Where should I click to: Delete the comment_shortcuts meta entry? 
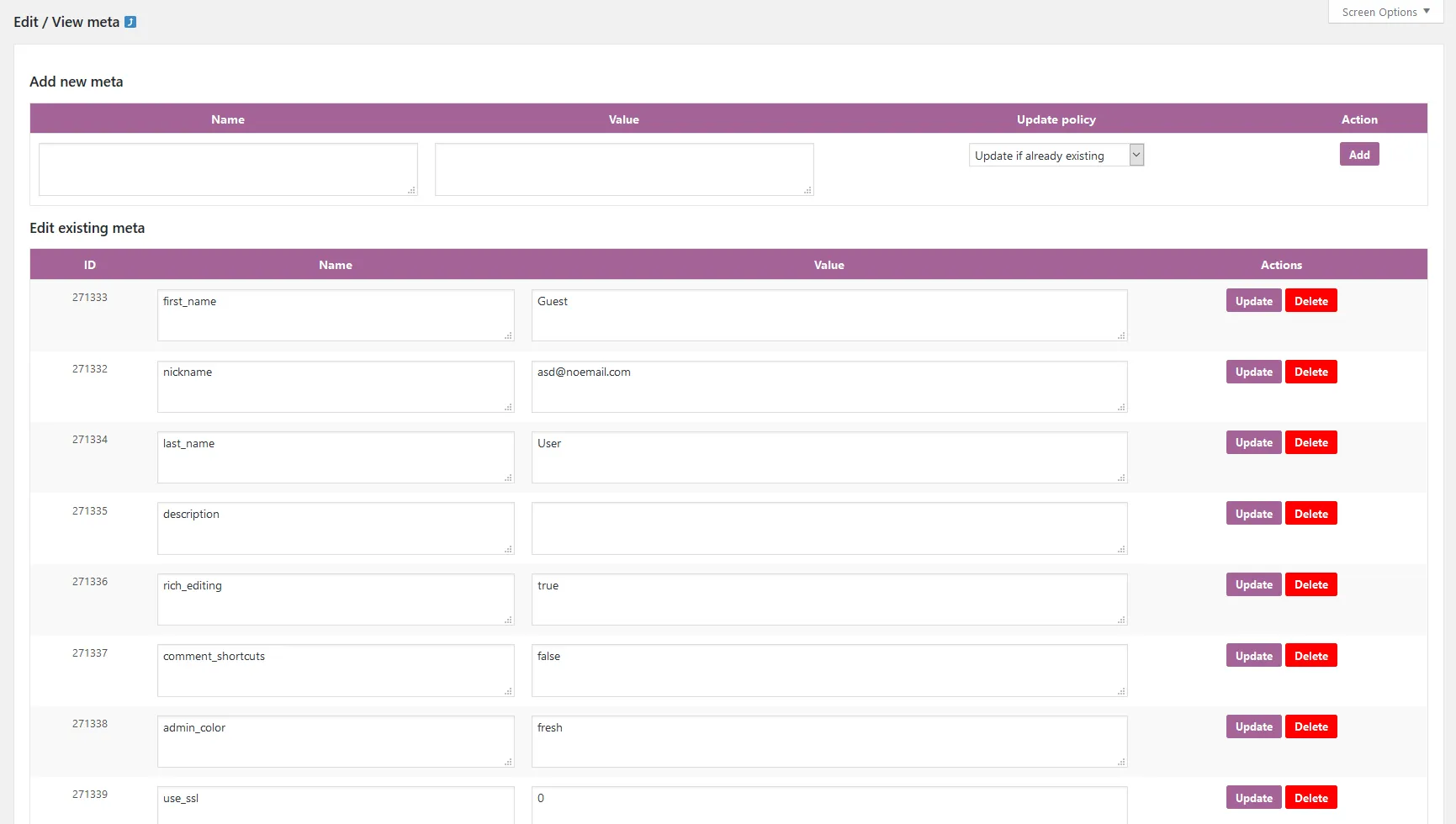coord(1310,655)
